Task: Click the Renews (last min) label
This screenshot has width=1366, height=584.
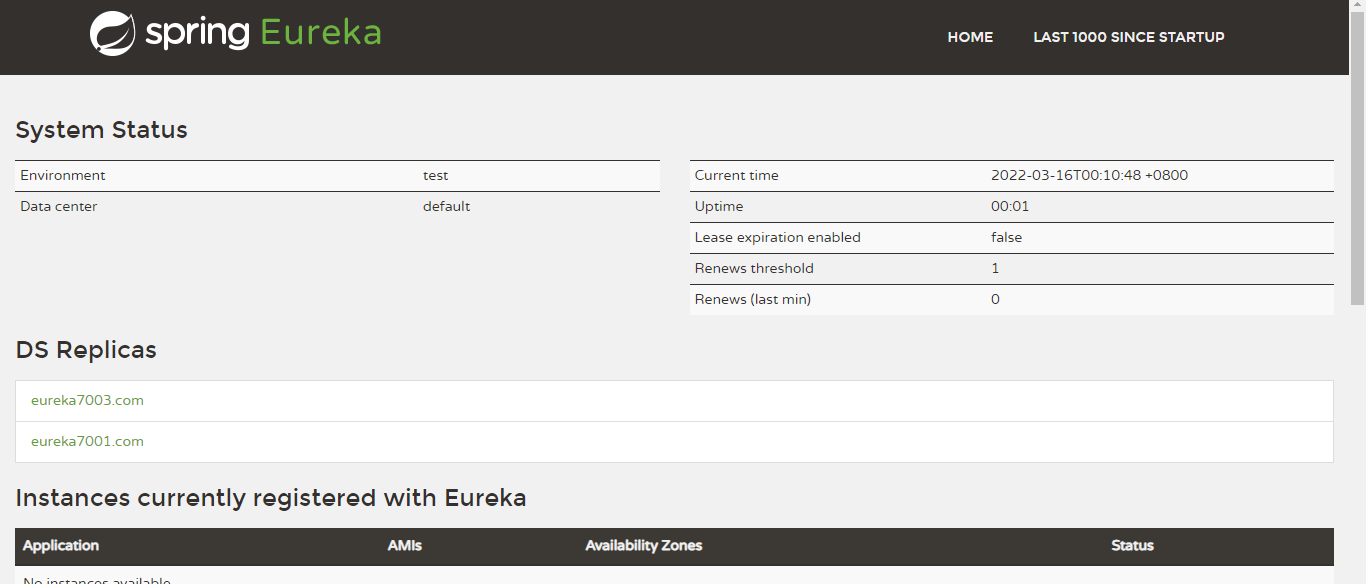Action: (x=752, y=299)
